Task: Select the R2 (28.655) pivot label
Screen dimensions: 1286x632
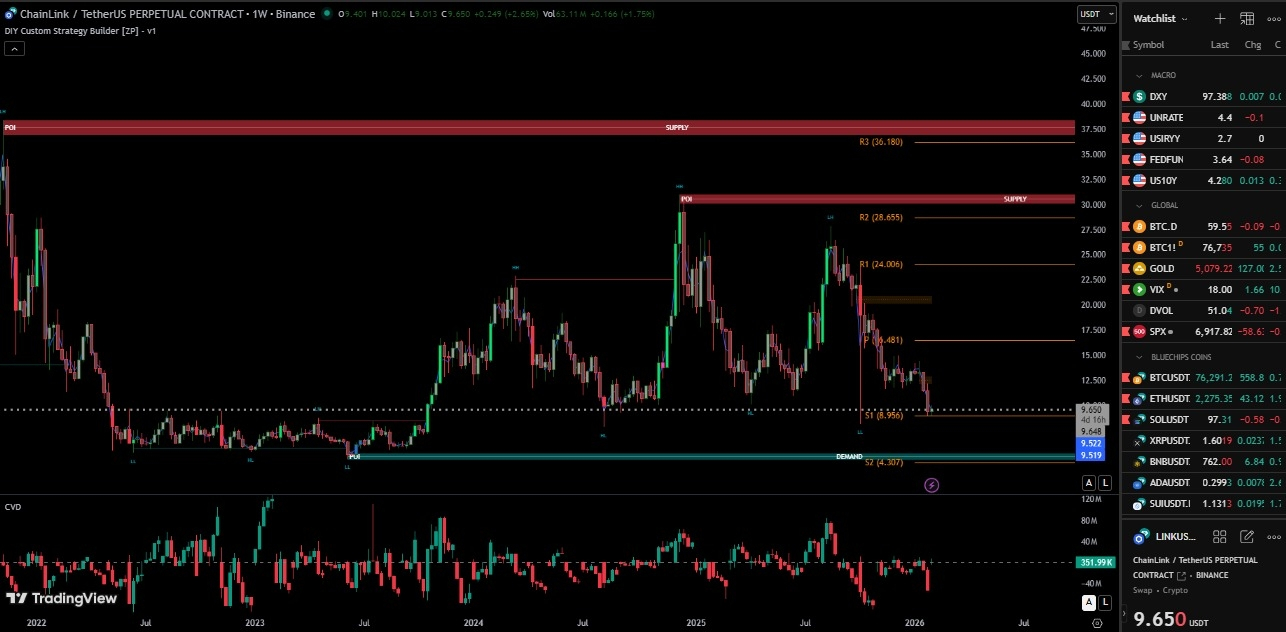Action: [x=880, y=217]
